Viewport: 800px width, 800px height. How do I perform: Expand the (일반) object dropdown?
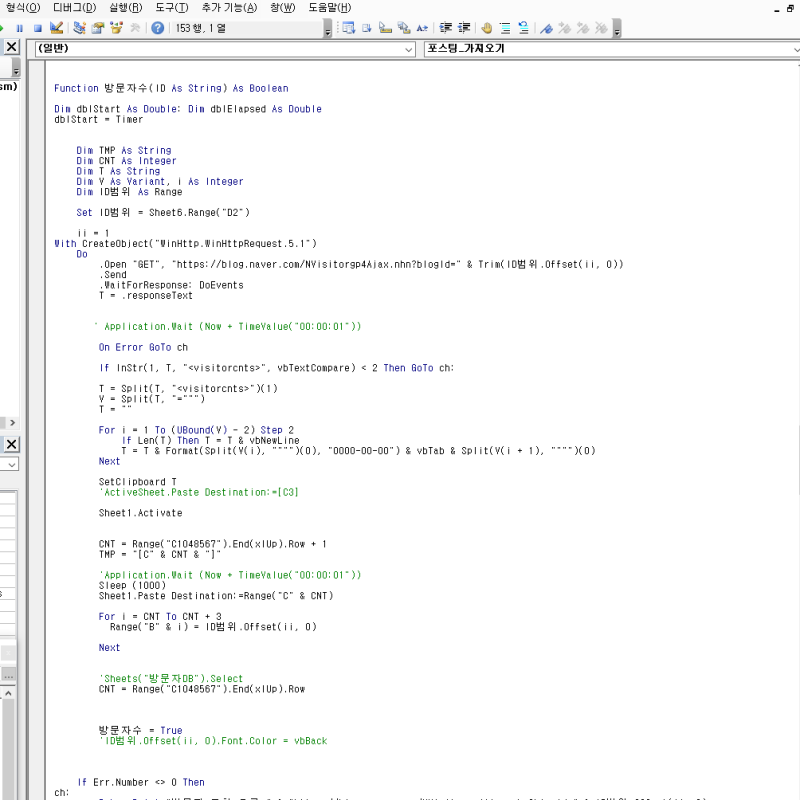(408, 49)
